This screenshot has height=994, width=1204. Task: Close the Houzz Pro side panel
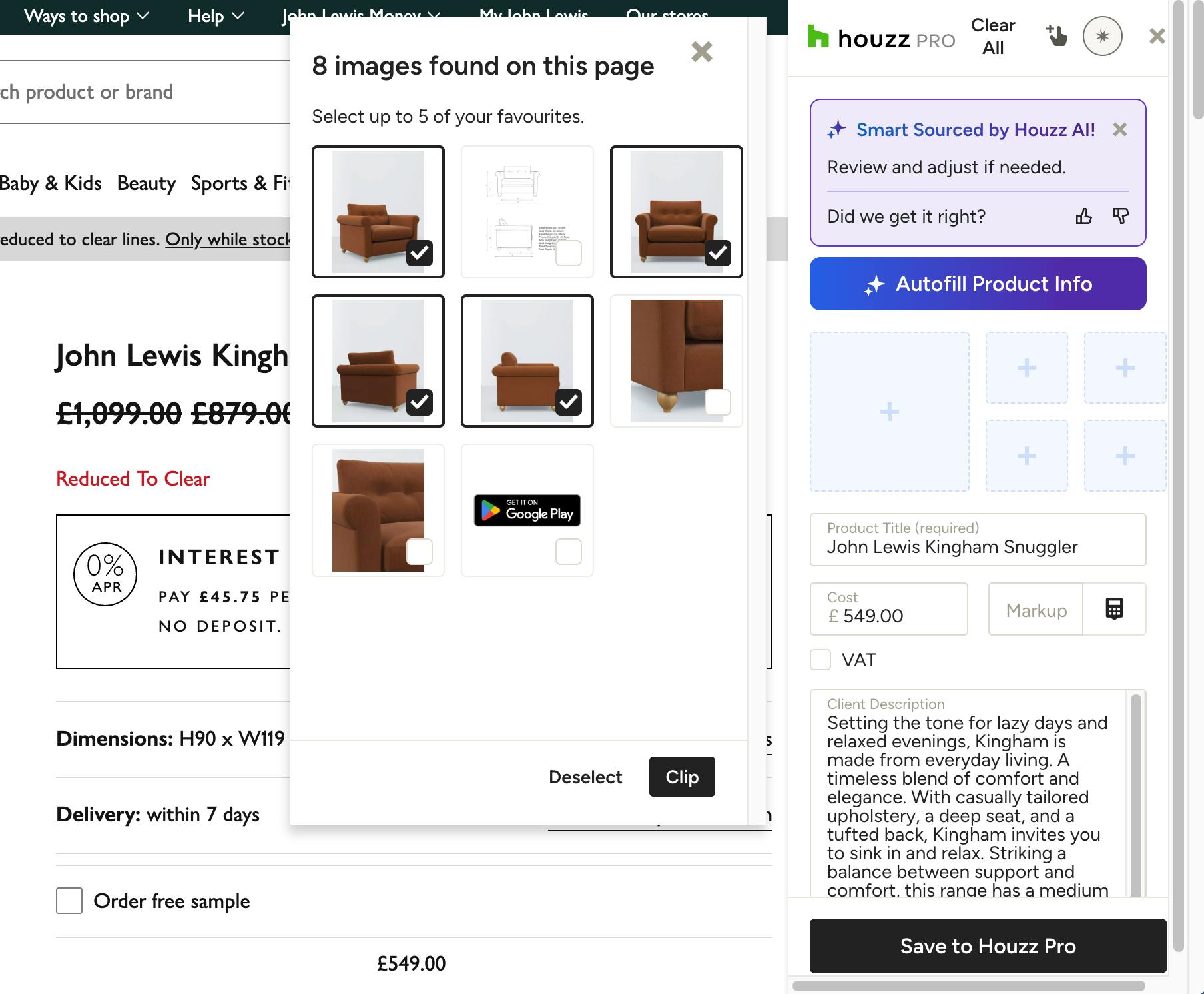1157,36
